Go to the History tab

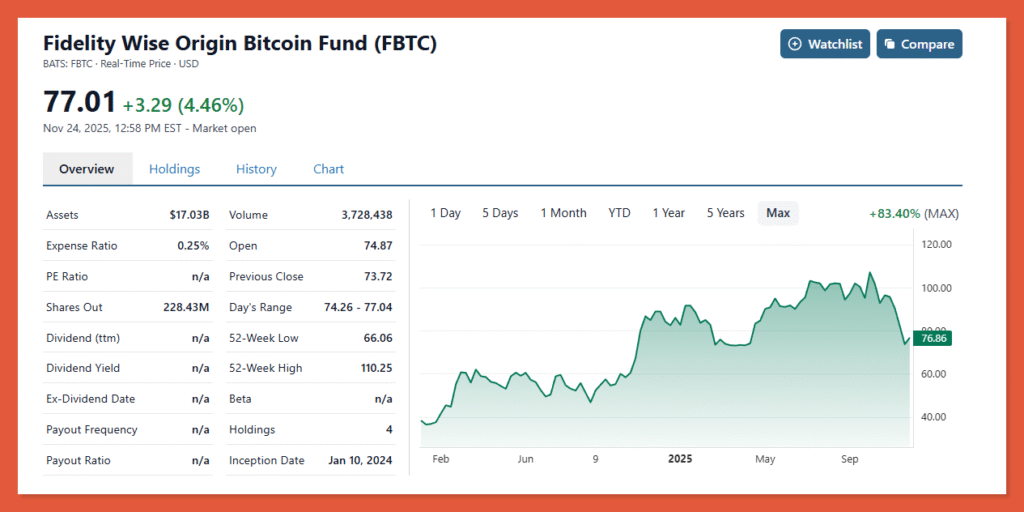click(256, 169)
